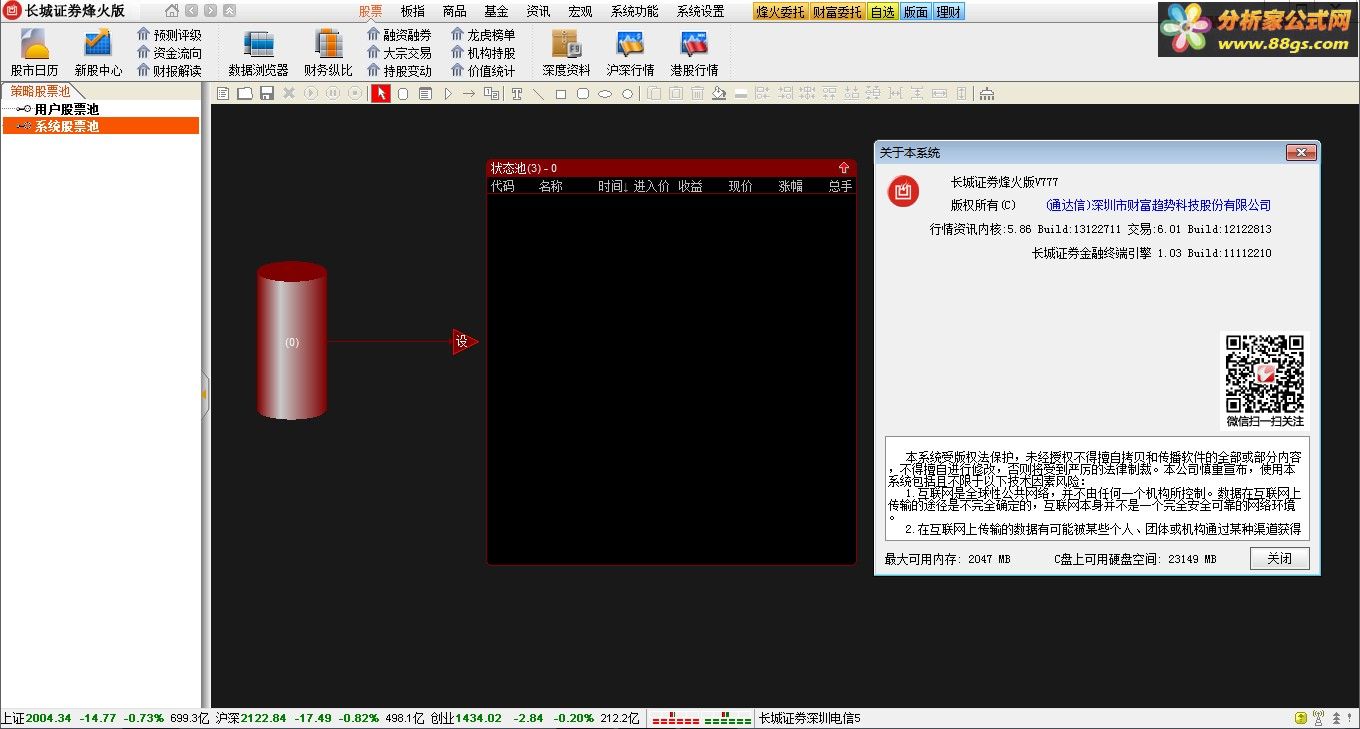Click the 财富委托 button
The width and height of the screenshot is (1360, 729).
click(x=837, y=12)
